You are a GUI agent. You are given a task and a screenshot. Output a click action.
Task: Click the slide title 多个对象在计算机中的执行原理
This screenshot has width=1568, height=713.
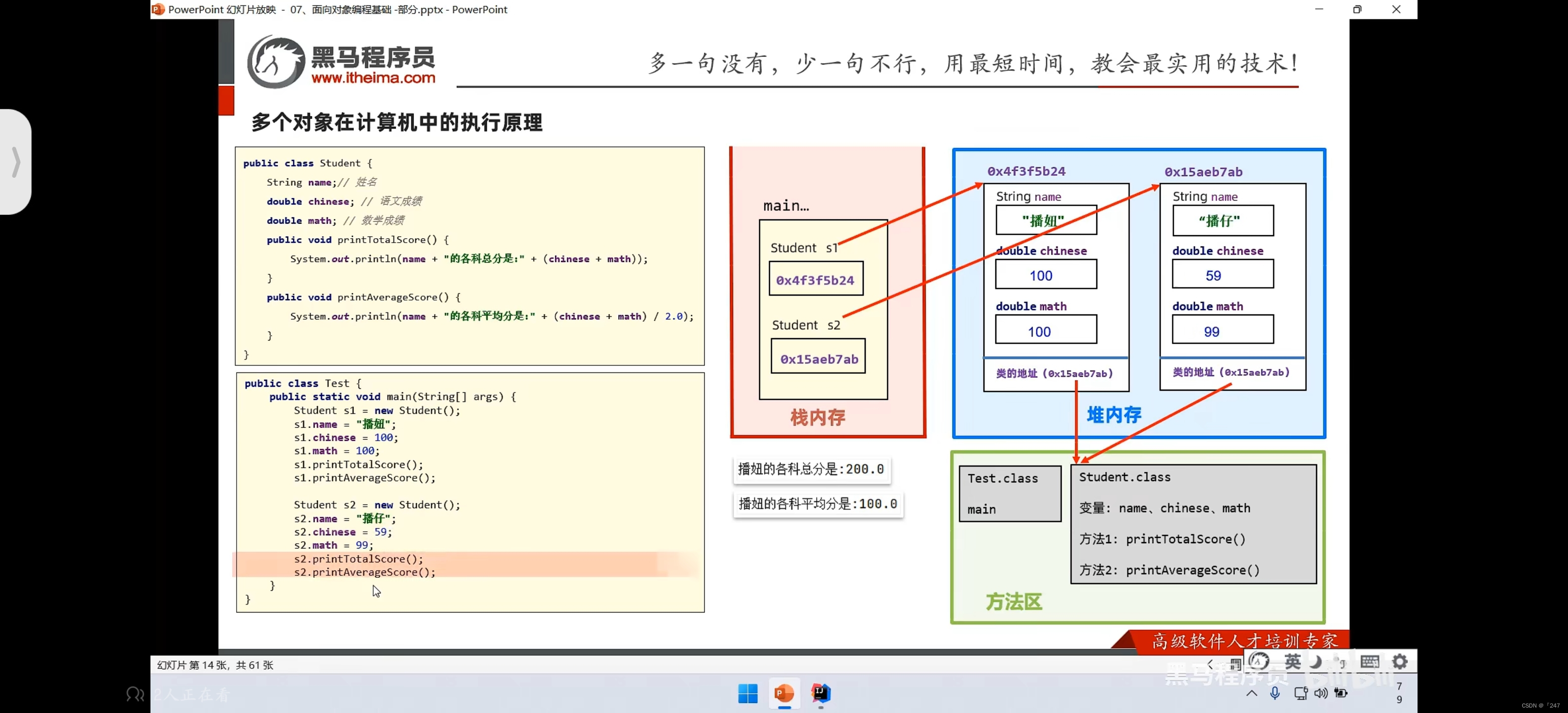pyautogui.click(x=397, y=122)
